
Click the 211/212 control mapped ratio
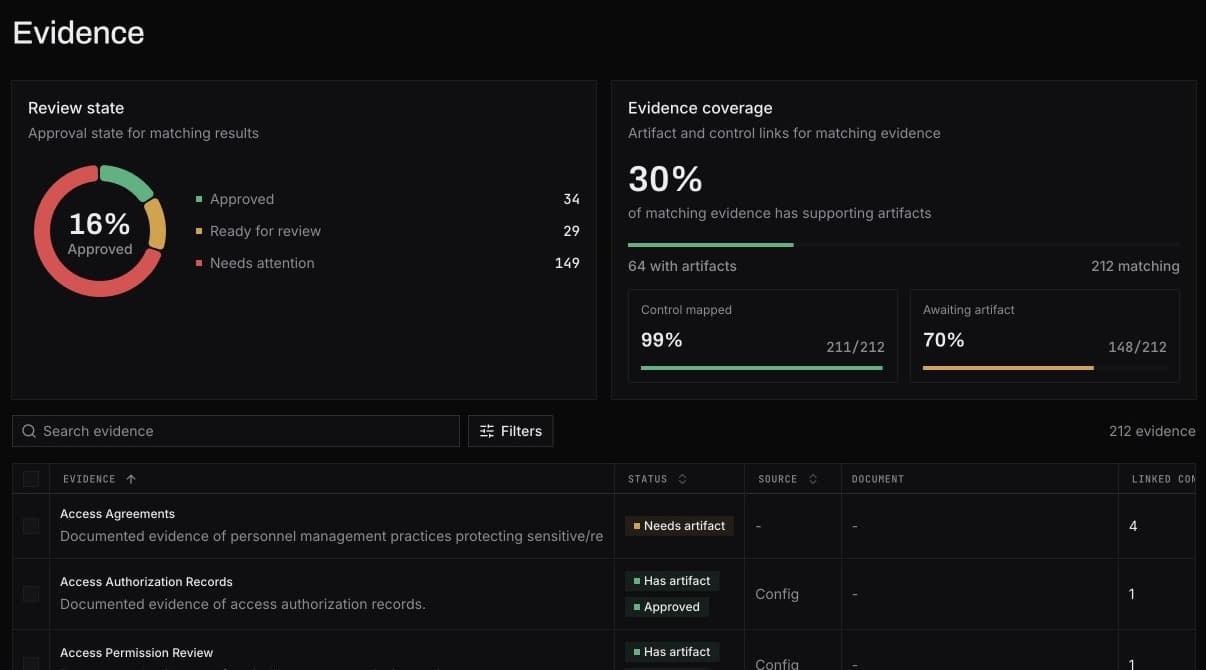click(855, 347)
